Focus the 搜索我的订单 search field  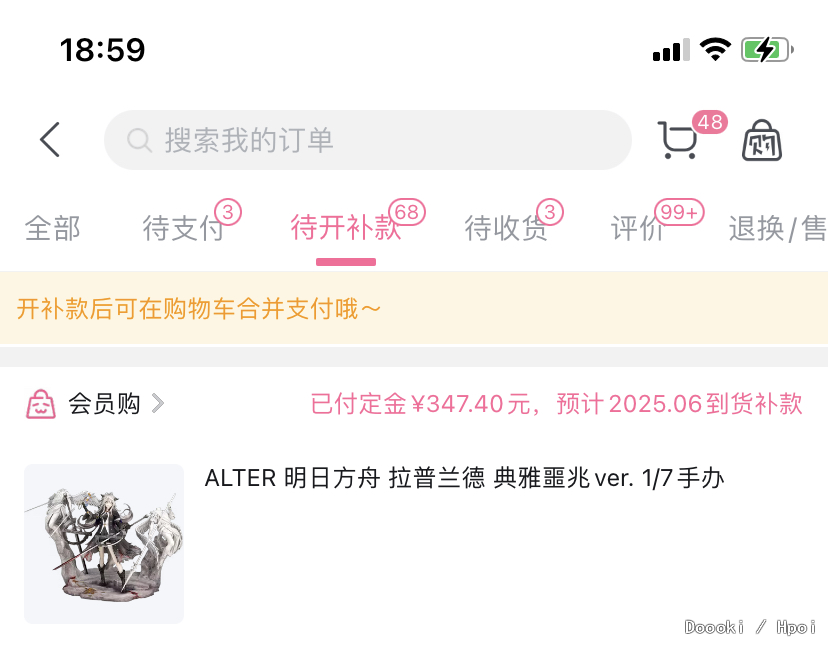click(368, 140)
